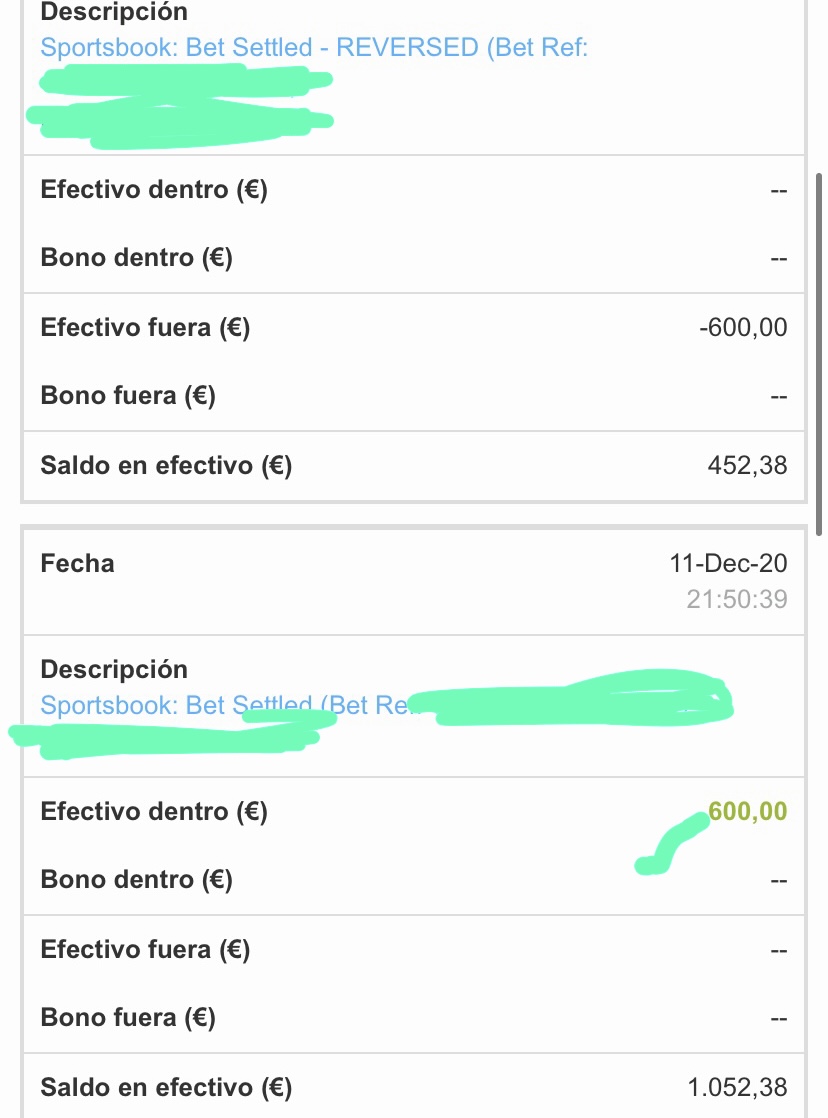Image resolution: width=828 pixels, height=1118 pixels.
Task: Select the -600,00 Efectivo fuera amount
Action: pyautogui.click(x=743, y=327)
